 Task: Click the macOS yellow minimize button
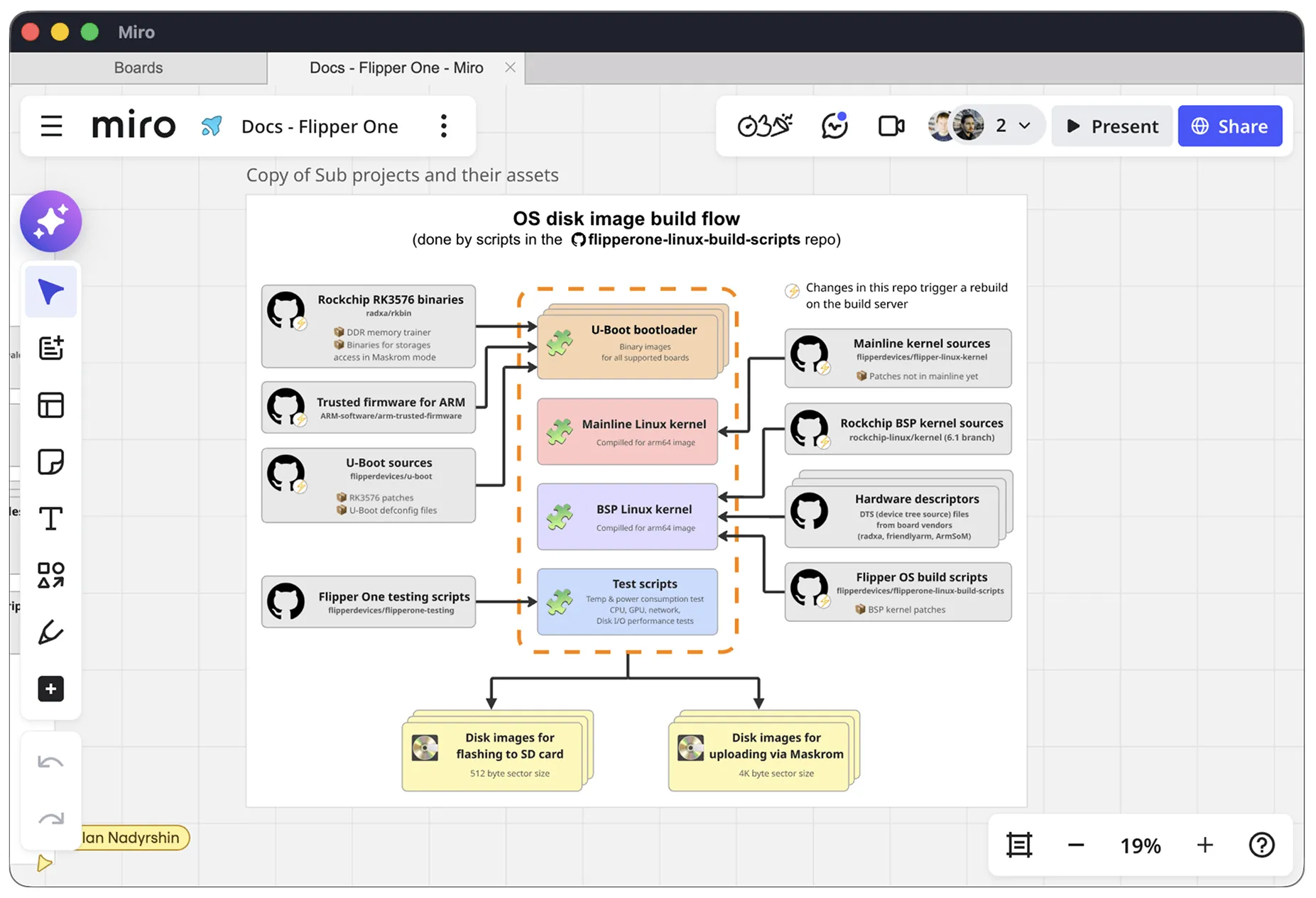pyautogui.click(x=60, y=32)
